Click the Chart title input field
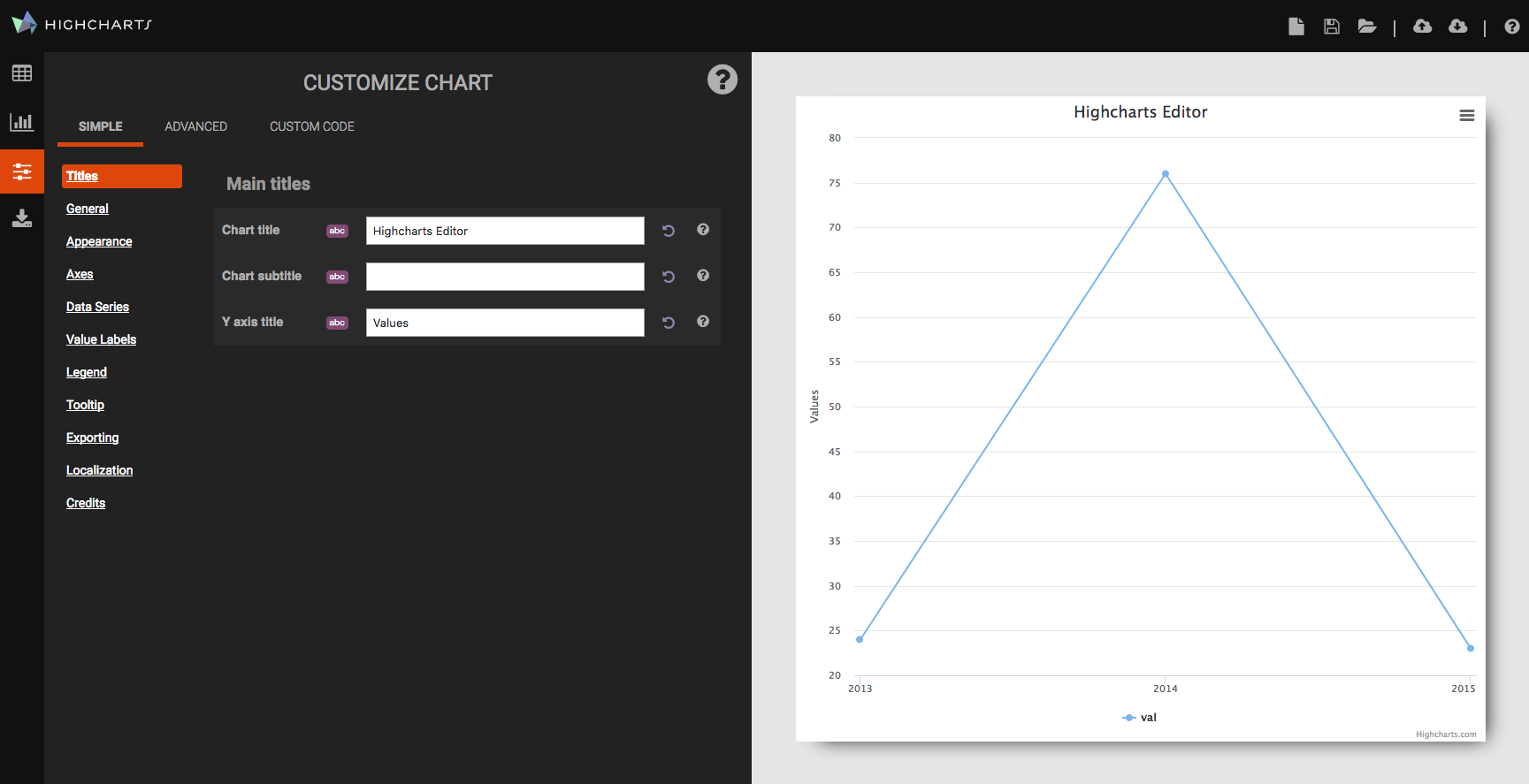The width and height of the screenshot is (1529, 784). click(505, 231)
